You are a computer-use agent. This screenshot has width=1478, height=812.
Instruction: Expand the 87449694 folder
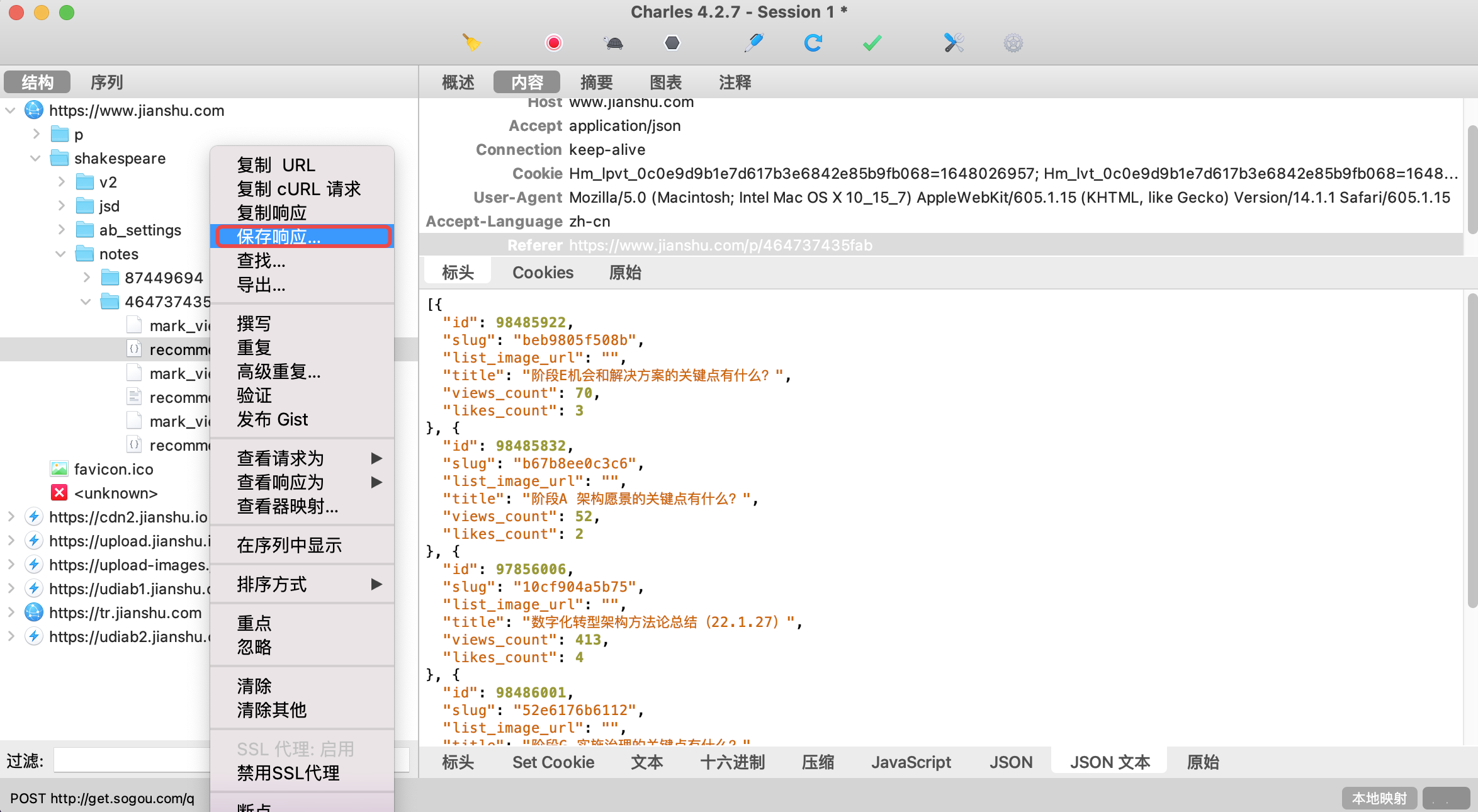(x=86, y=278)
